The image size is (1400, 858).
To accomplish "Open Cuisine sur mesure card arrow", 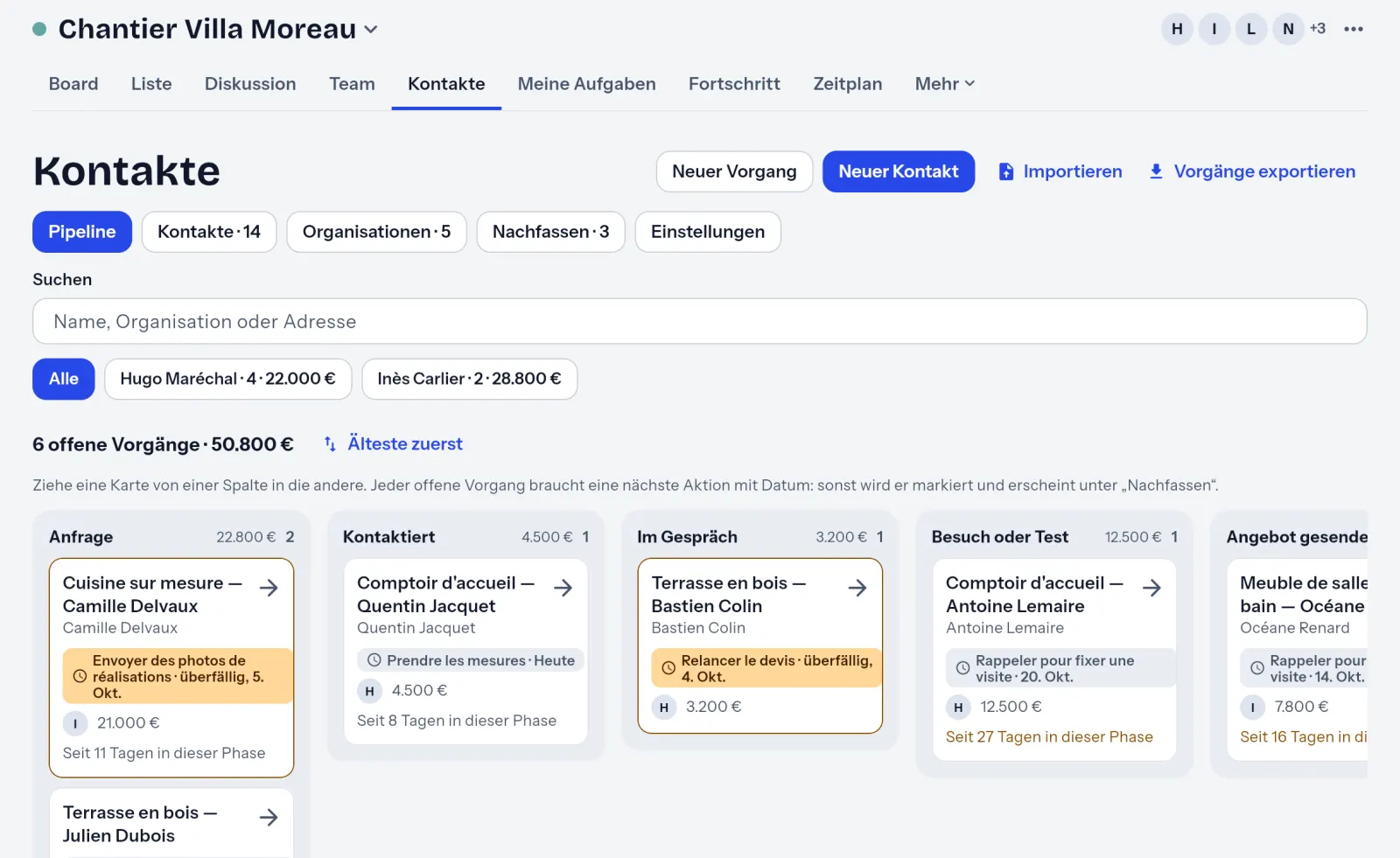I will pyautogui.click(x=269, y=588).
